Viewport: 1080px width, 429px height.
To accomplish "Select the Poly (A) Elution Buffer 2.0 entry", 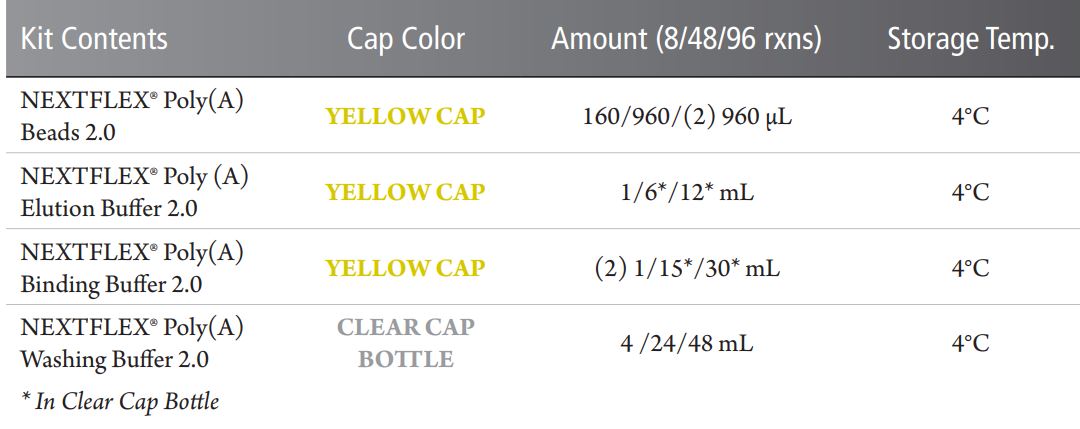I will (x=134, y=192).
